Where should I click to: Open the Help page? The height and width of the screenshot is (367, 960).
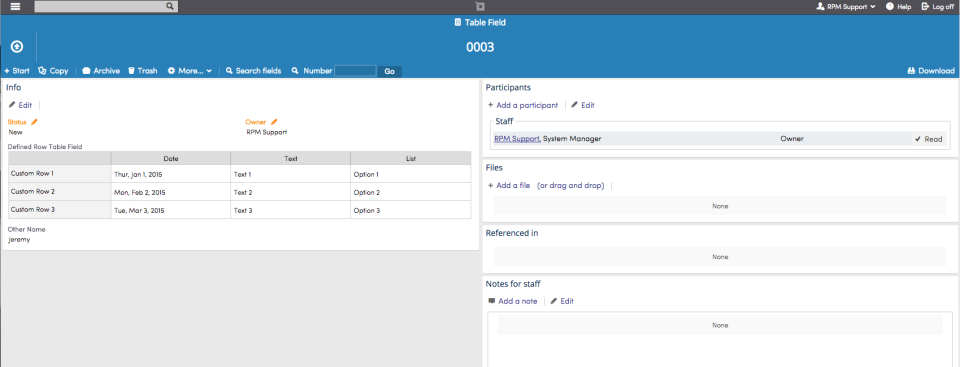[x=898, y=7]
